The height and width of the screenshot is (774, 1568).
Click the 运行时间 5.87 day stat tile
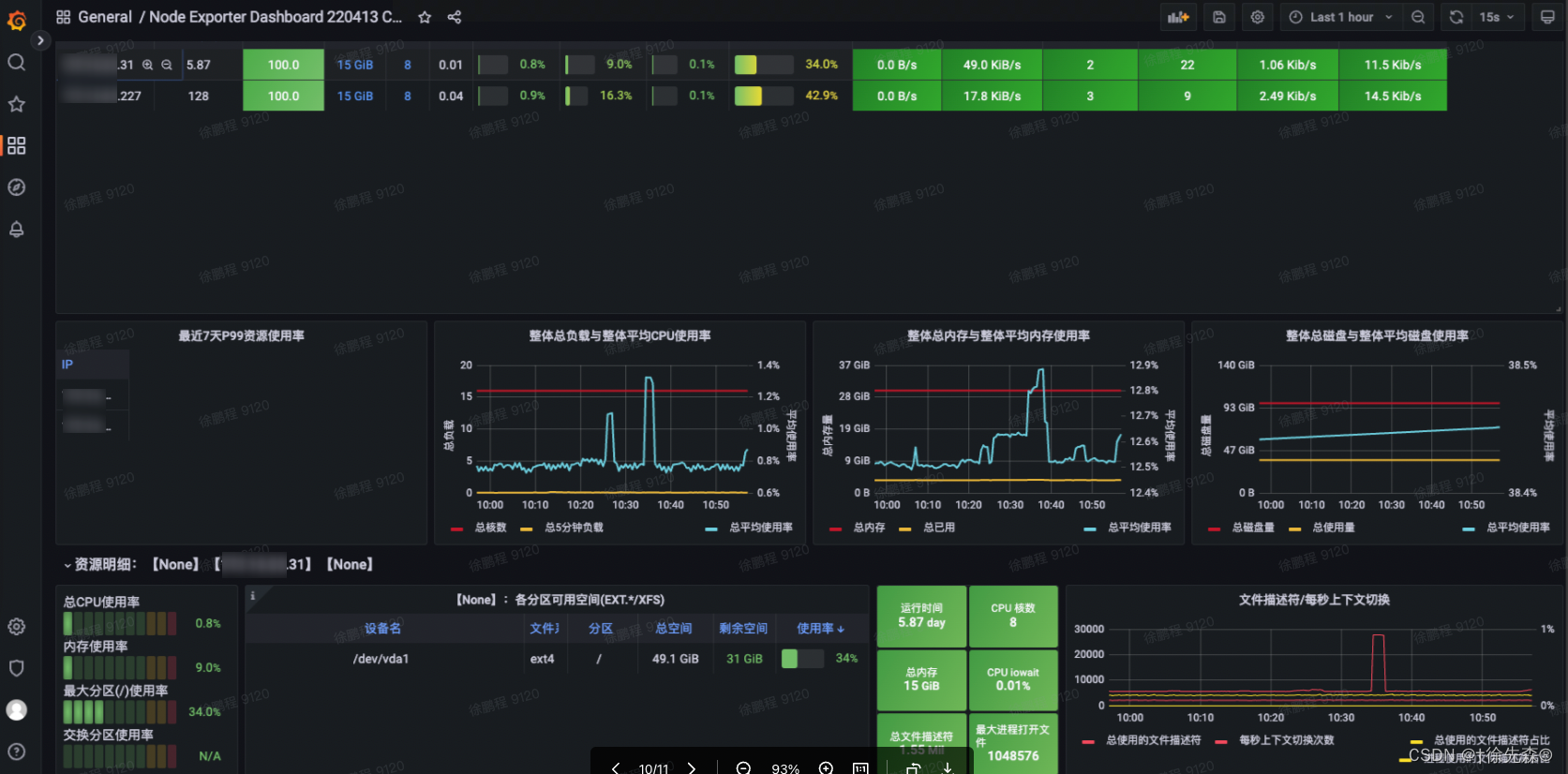(x=921, y=617)
